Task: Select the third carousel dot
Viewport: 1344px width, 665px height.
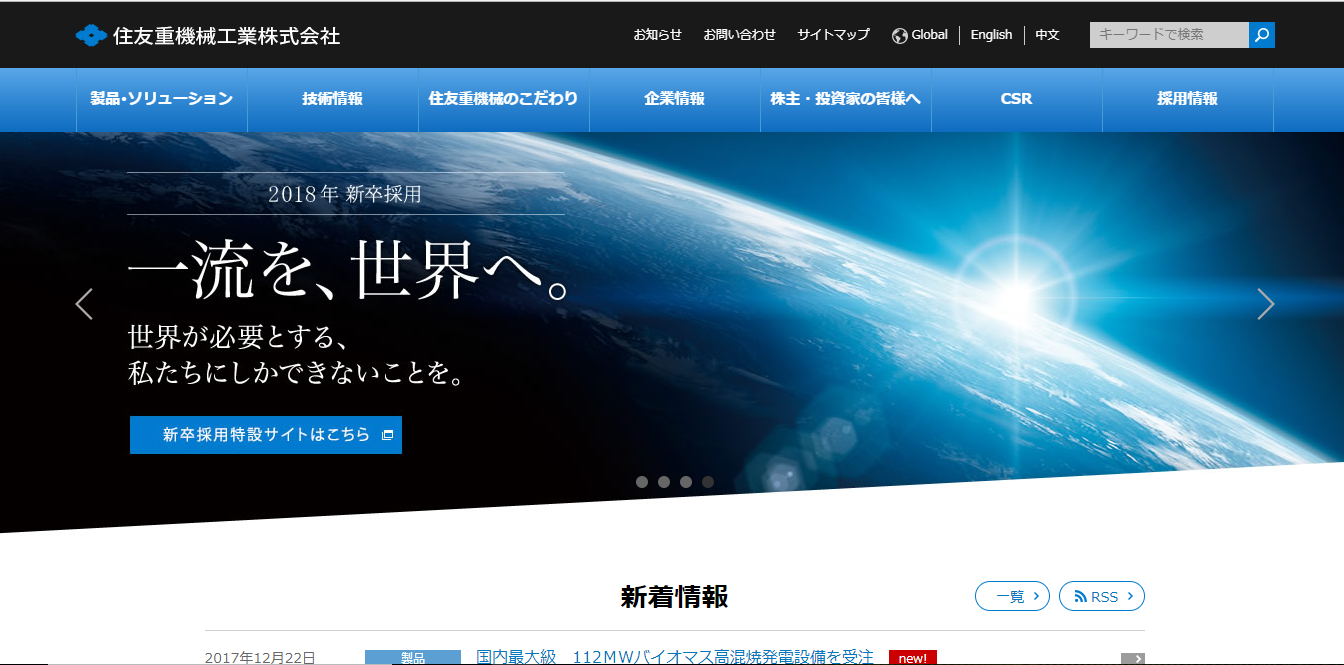Action: [x=686, y=482]
